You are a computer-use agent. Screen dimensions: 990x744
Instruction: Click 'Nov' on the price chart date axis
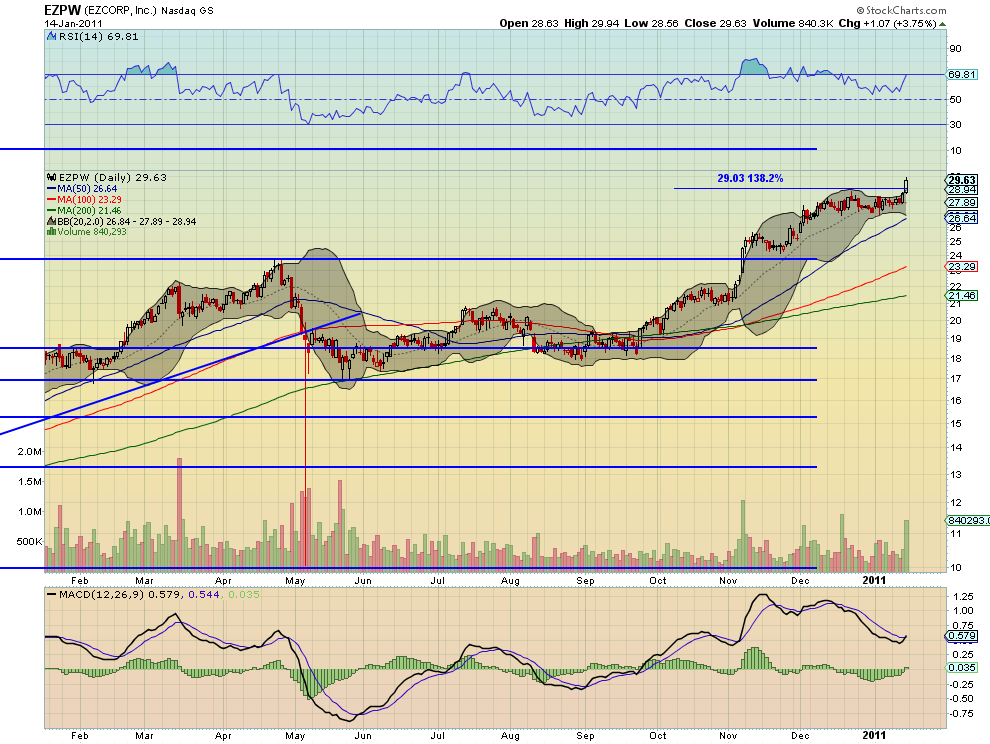728,580
